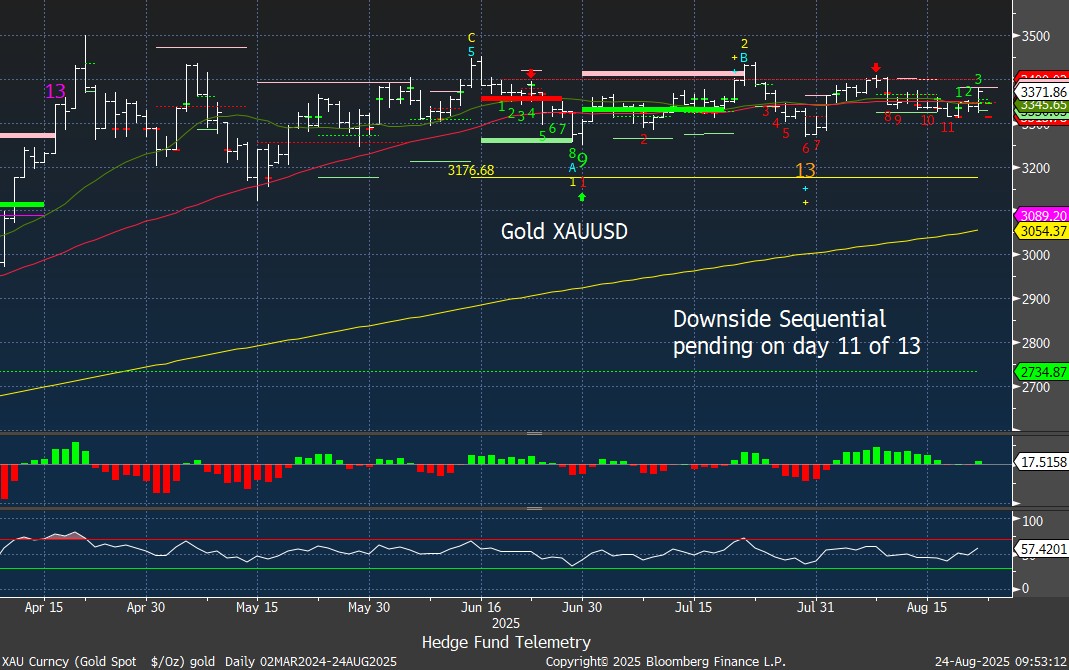Click the red down arrow in early August
The image size is (1069, 670).
(x=875, y=67)
